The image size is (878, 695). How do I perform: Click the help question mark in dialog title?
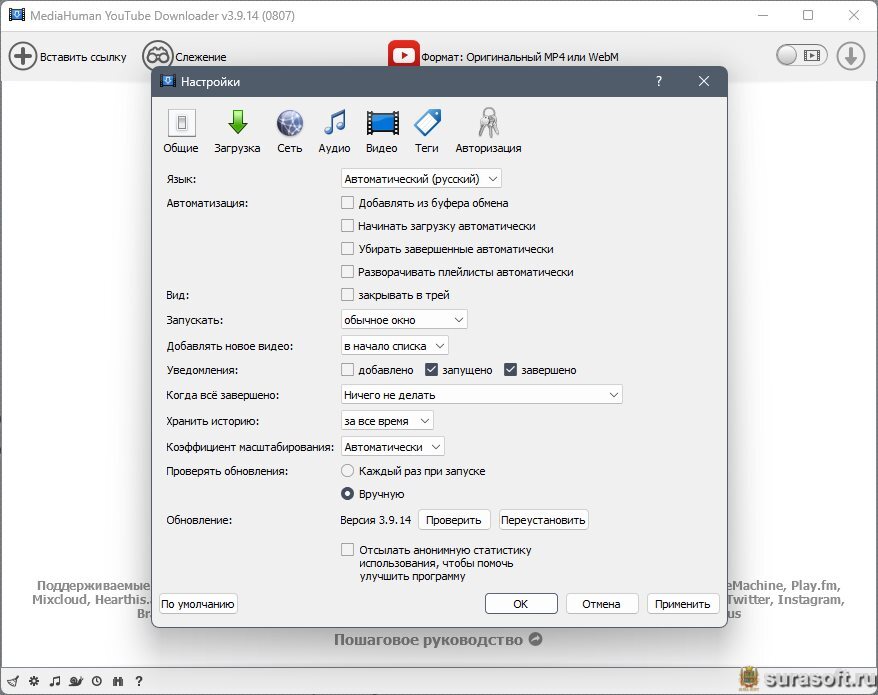coord(659,81)
